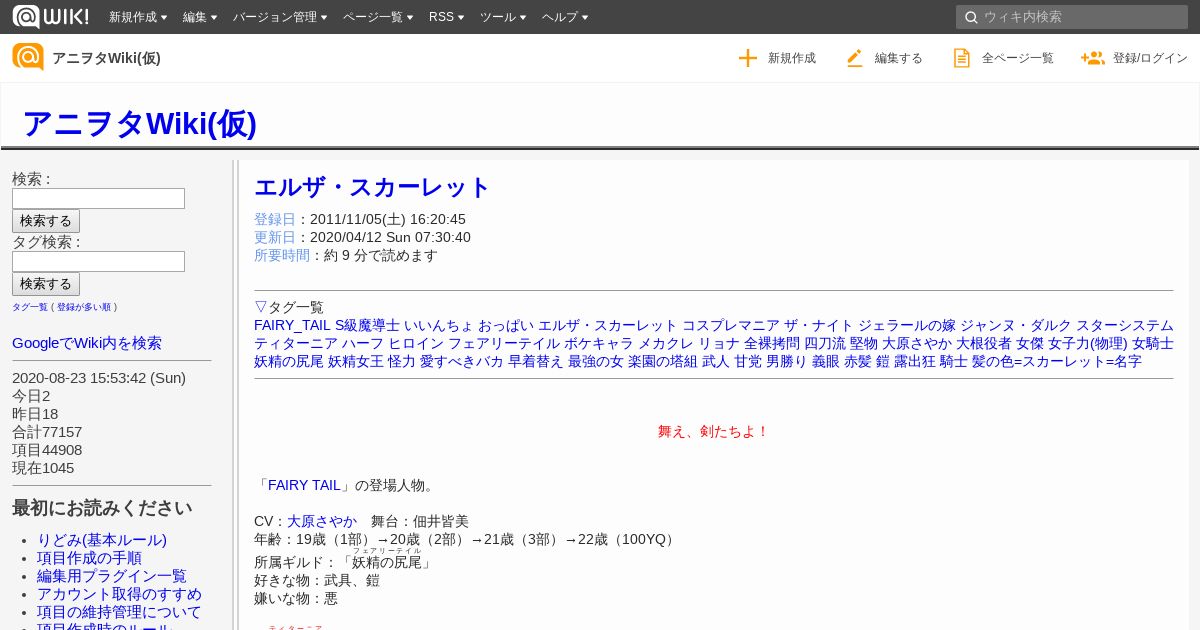This screenshot has width=1200, height=630.
Task: Open the ジェラールの嫁 tag
Action: 907,325
